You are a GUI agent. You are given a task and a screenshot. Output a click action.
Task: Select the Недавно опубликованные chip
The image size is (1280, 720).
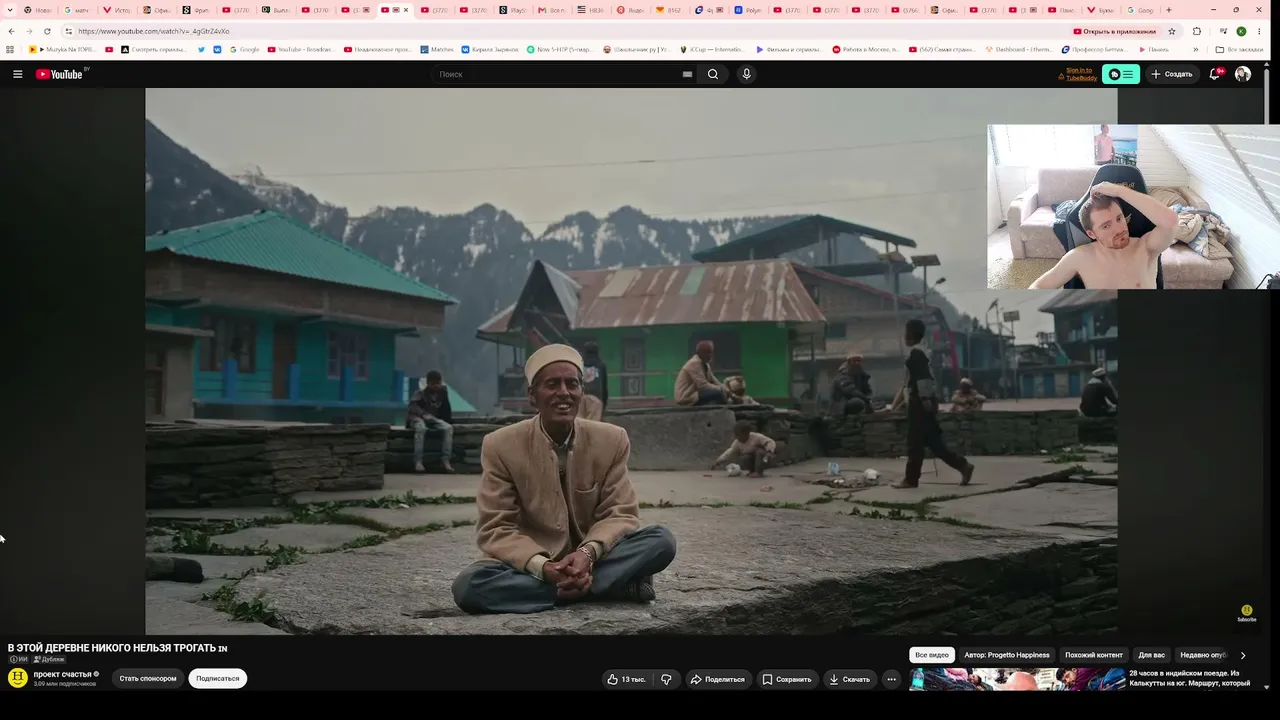coord(1203,655)
